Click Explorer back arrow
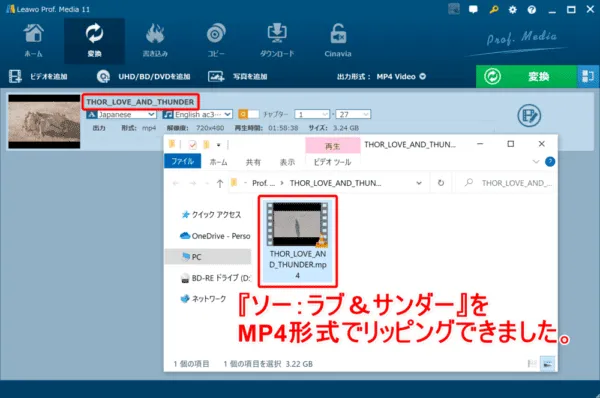Viewport: 600px width, 398px height. pyautogui.click(x=176, y=183)
